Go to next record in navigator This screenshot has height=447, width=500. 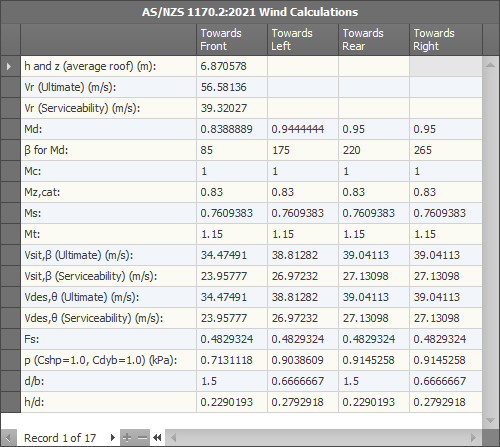pyautogui.click(x=113, y=437)
